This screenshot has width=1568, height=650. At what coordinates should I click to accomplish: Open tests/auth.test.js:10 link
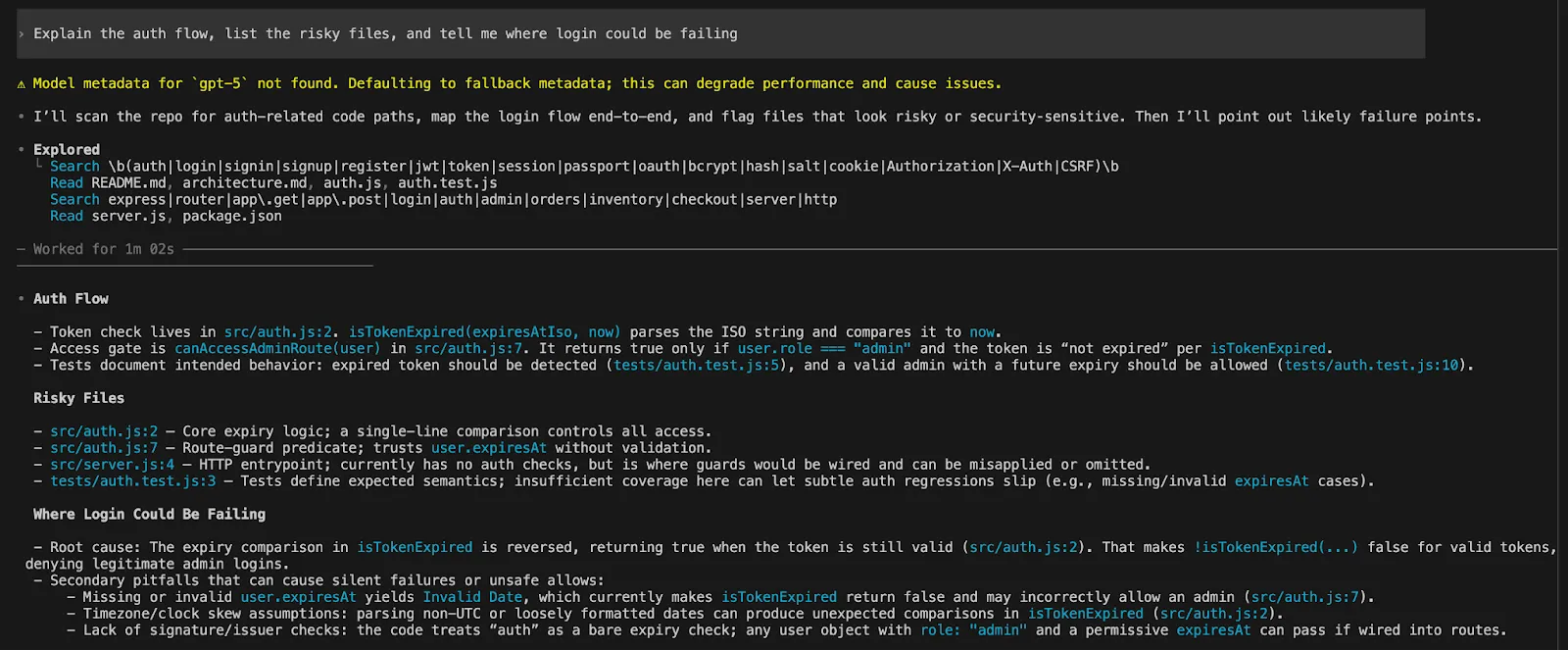point(1371,366)
